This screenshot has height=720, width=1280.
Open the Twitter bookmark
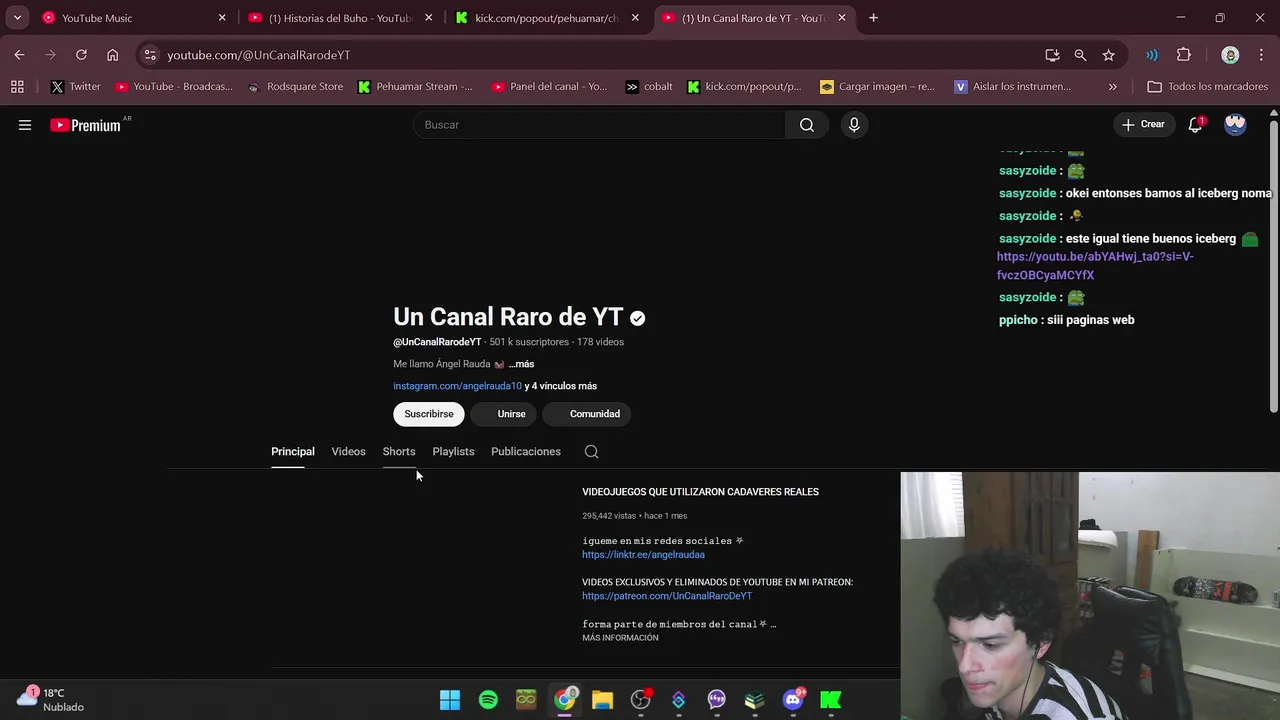coord(75,87)
